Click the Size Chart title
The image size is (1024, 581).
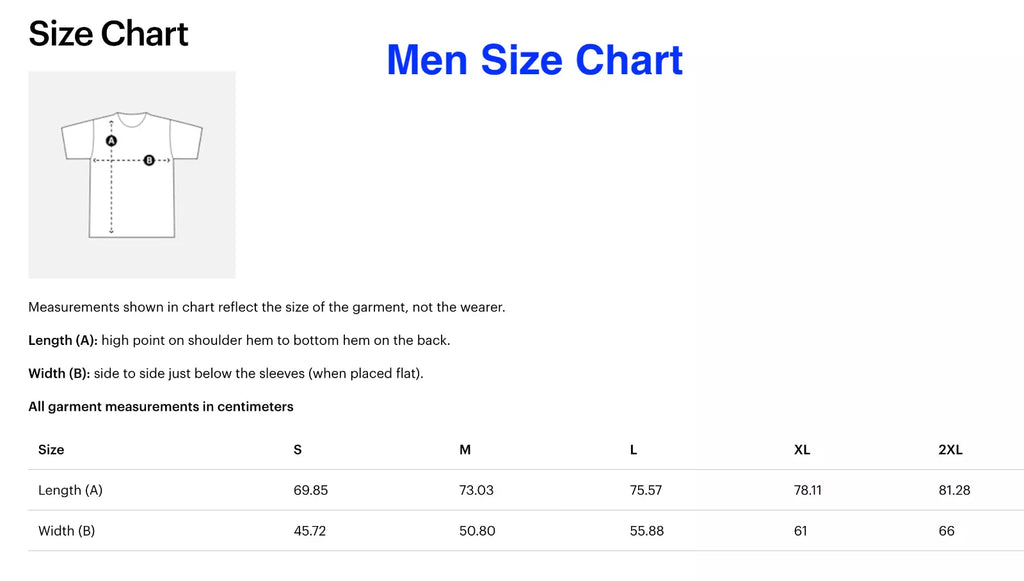(108, 33)
